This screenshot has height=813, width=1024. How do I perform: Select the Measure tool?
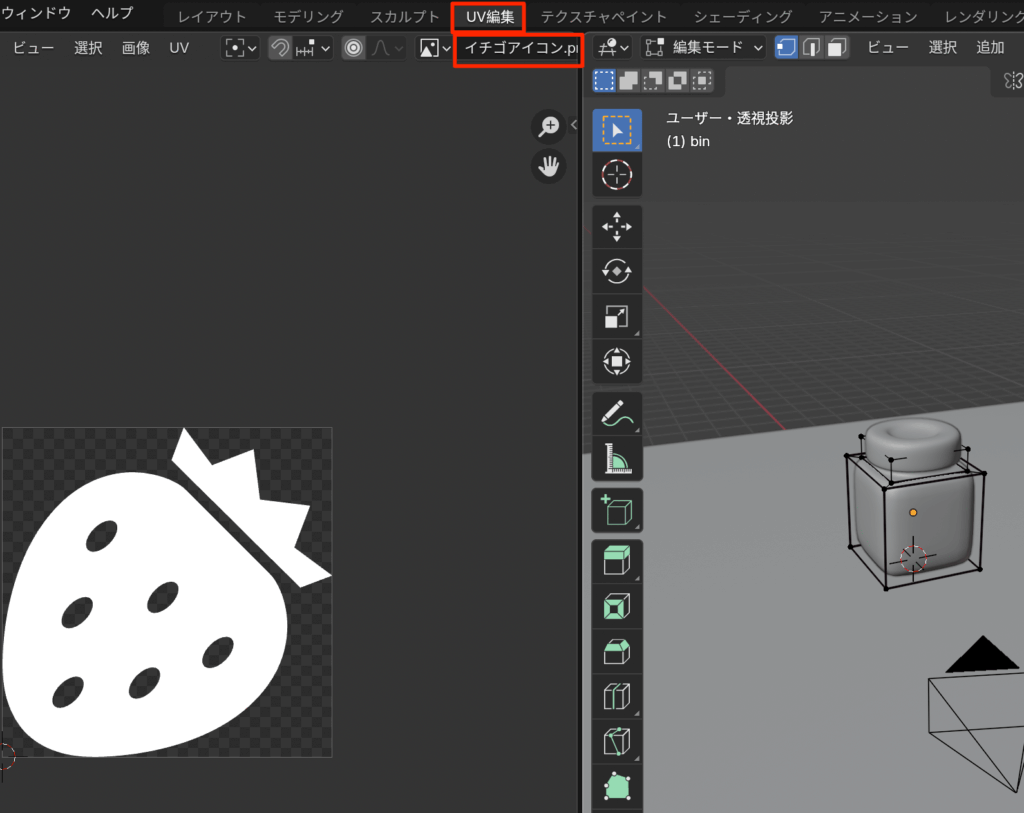(x=617, y=458)
